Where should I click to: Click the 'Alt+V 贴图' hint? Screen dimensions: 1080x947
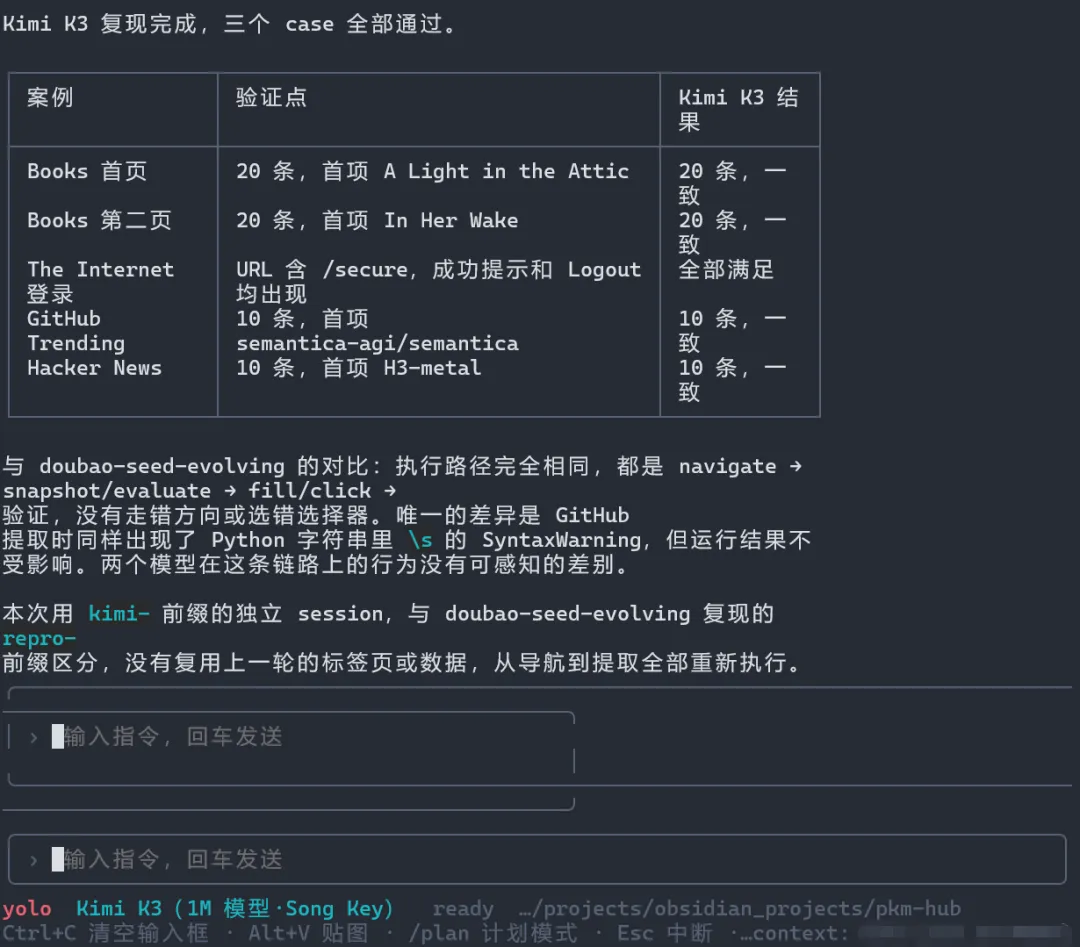pyautogui.click(x=308, y=933)
